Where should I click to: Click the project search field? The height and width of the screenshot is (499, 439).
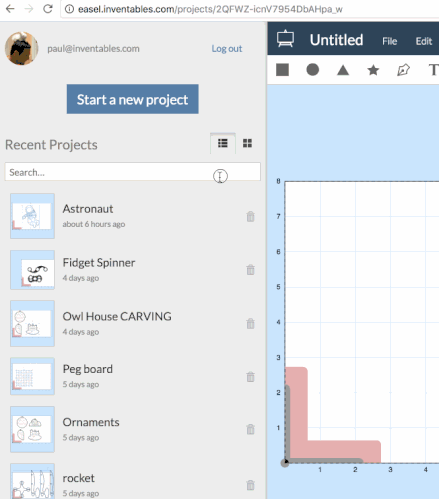[x=133, y=172]
